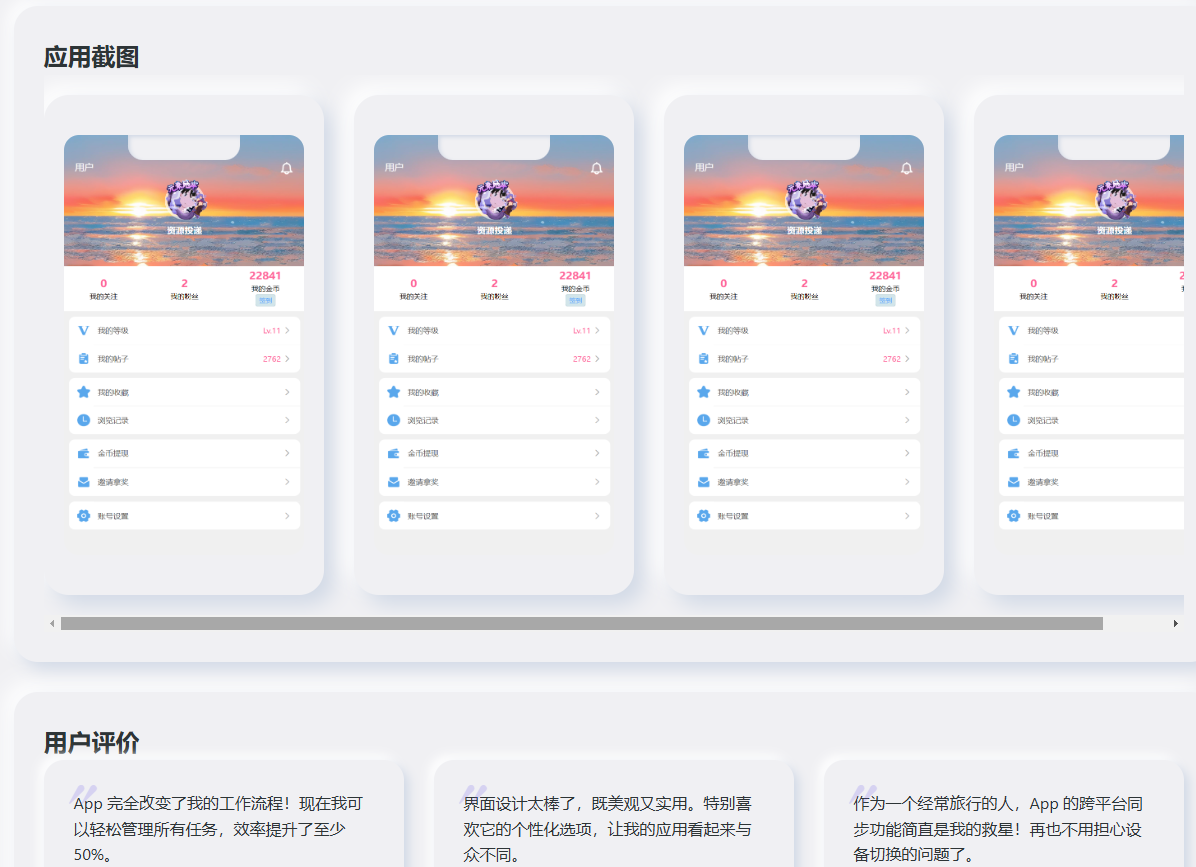Click the fourth, partially visible app screenshot
The image size is (1196, 867).
pos(1088,345)
